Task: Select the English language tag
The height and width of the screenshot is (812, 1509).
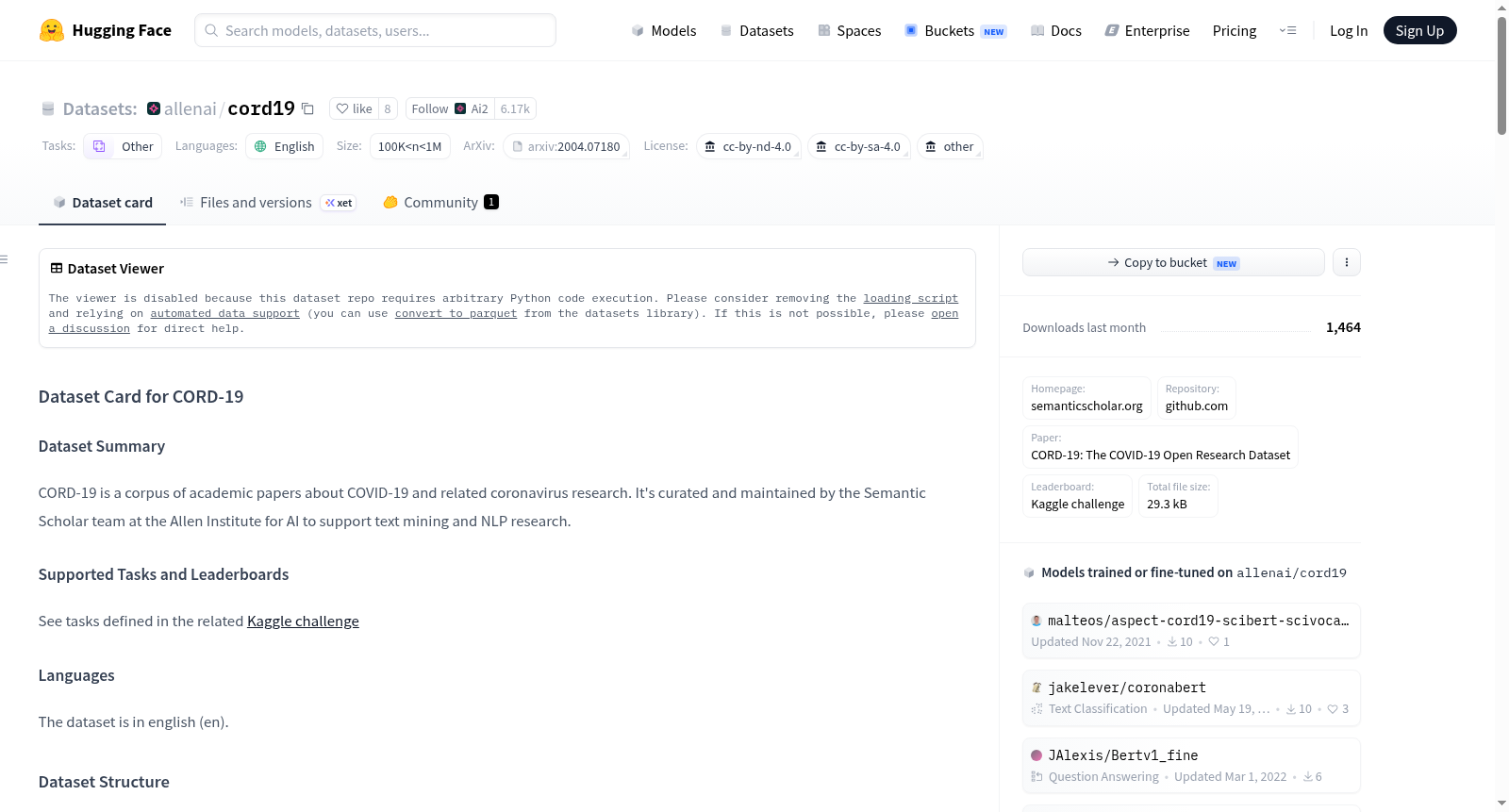Action: coord(285,146)
